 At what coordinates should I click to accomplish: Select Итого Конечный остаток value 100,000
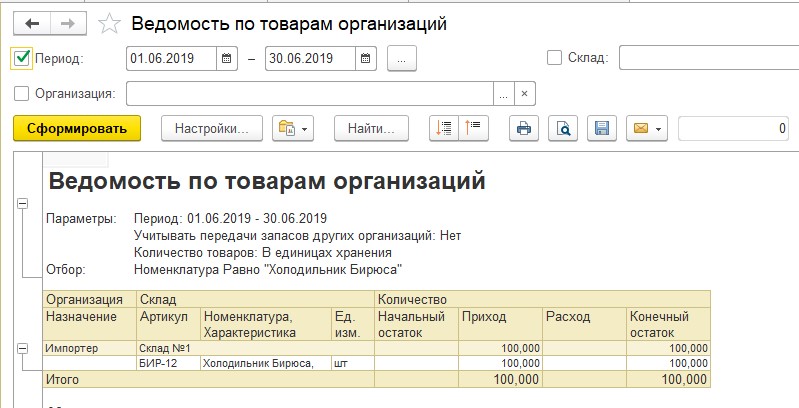point(669,379)
